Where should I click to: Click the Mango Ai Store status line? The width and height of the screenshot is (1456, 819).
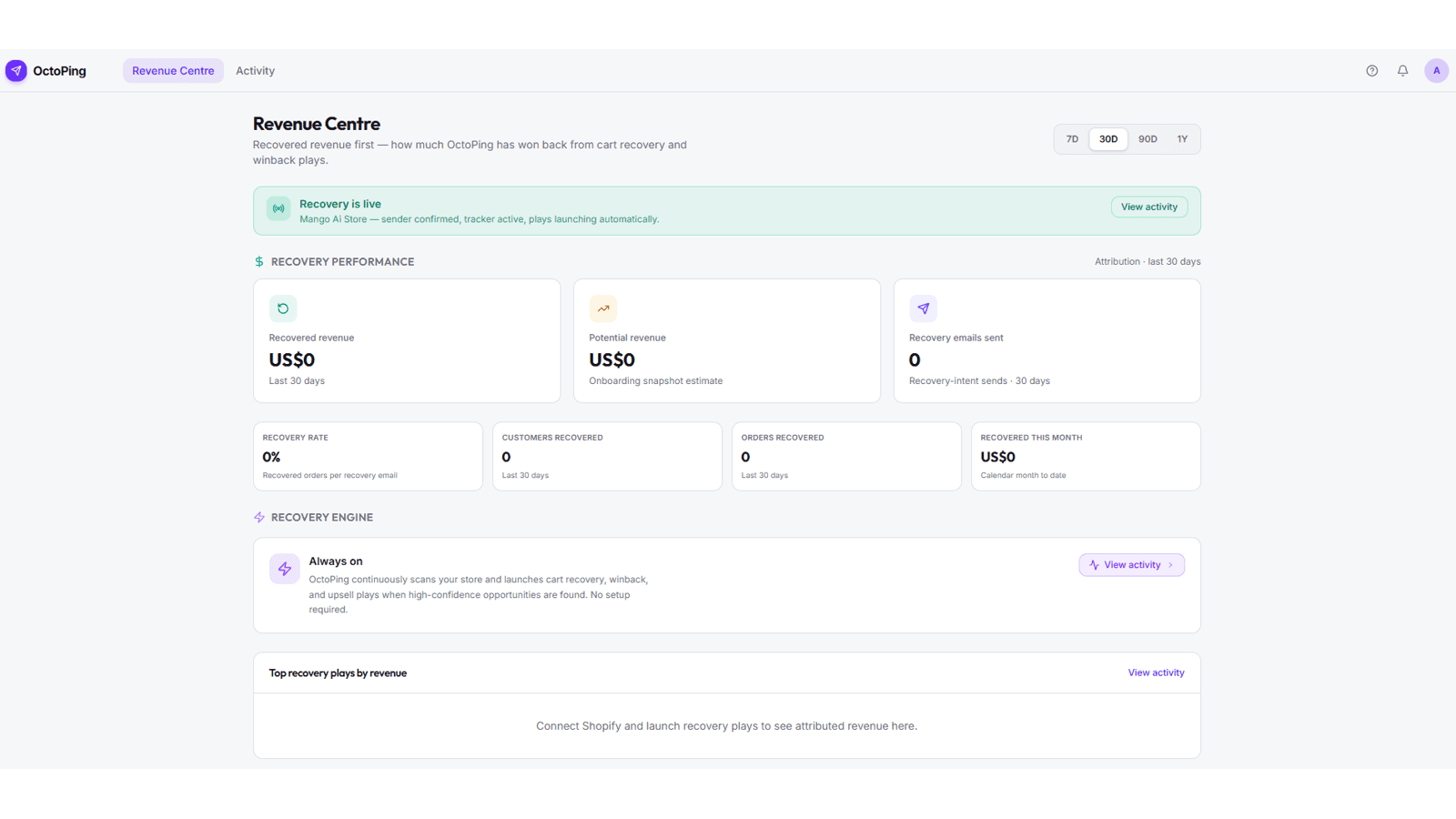[x=480, y=219]
